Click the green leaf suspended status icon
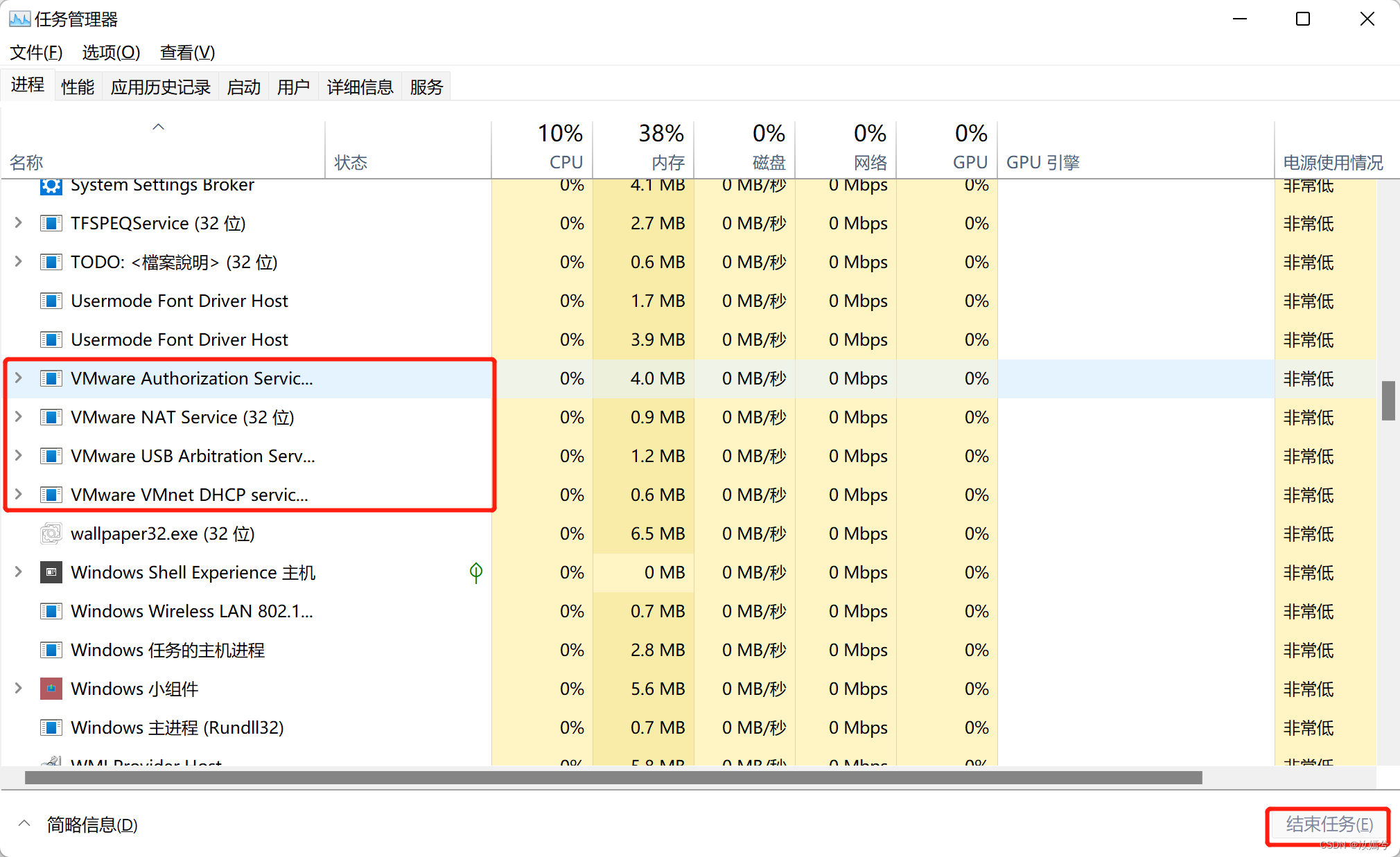 point(476,572)
